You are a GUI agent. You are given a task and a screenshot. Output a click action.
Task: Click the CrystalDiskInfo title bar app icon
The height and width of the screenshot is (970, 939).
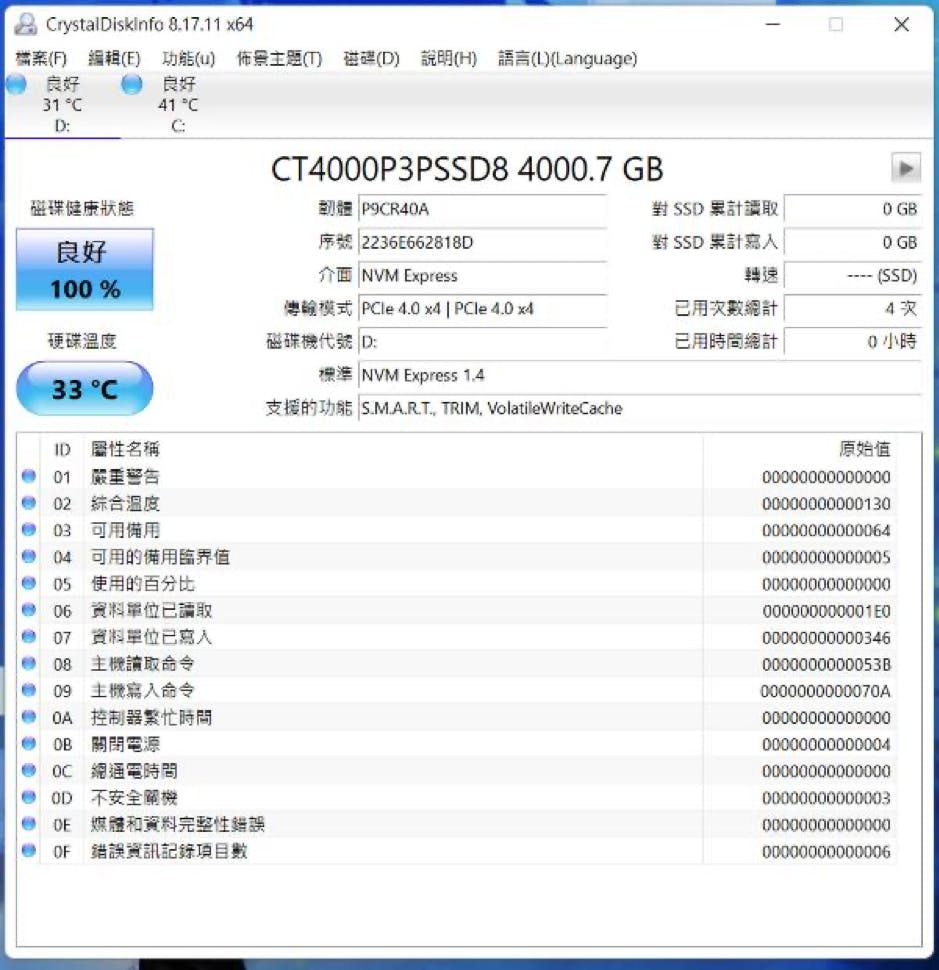(x=26, y=24)
